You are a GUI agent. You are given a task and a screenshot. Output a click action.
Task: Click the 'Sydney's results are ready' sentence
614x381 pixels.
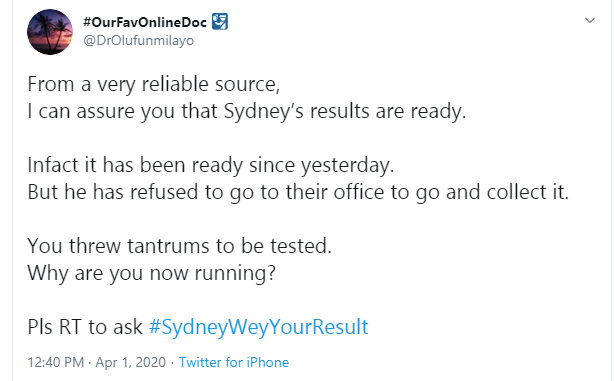tap(247, 111)
